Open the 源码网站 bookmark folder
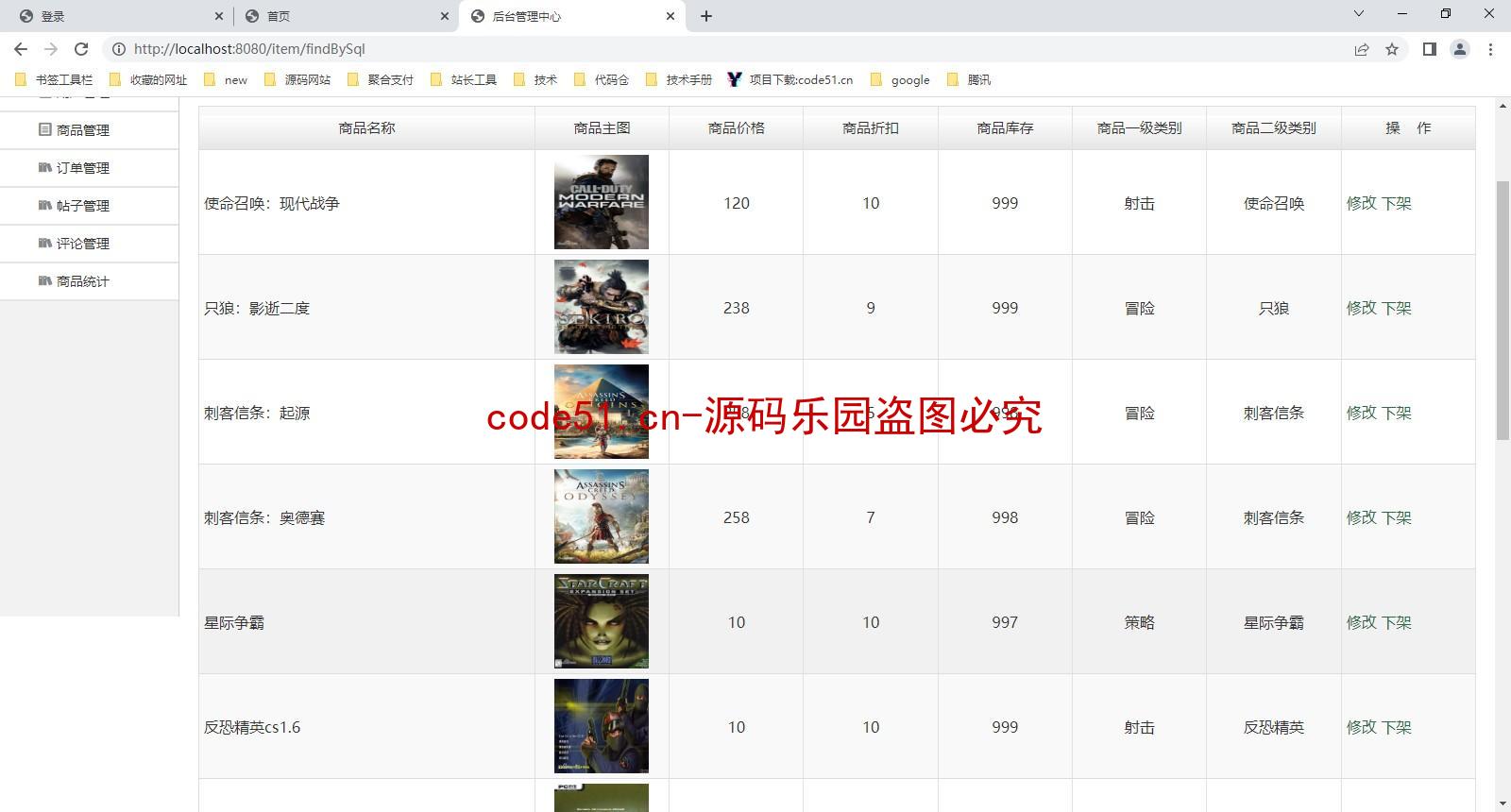Image resolution: width=1511 pixels, height=812 pixels. (297, 80)
